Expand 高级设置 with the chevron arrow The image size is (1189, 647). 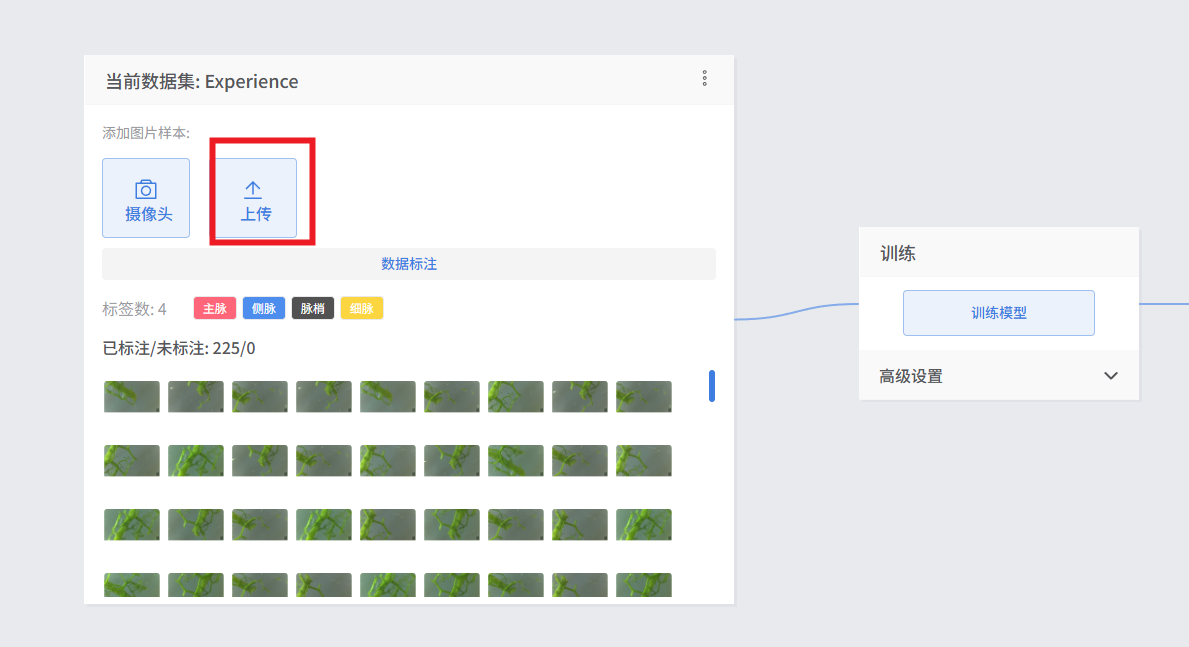pyautogui.click(x=1110, y=376)
